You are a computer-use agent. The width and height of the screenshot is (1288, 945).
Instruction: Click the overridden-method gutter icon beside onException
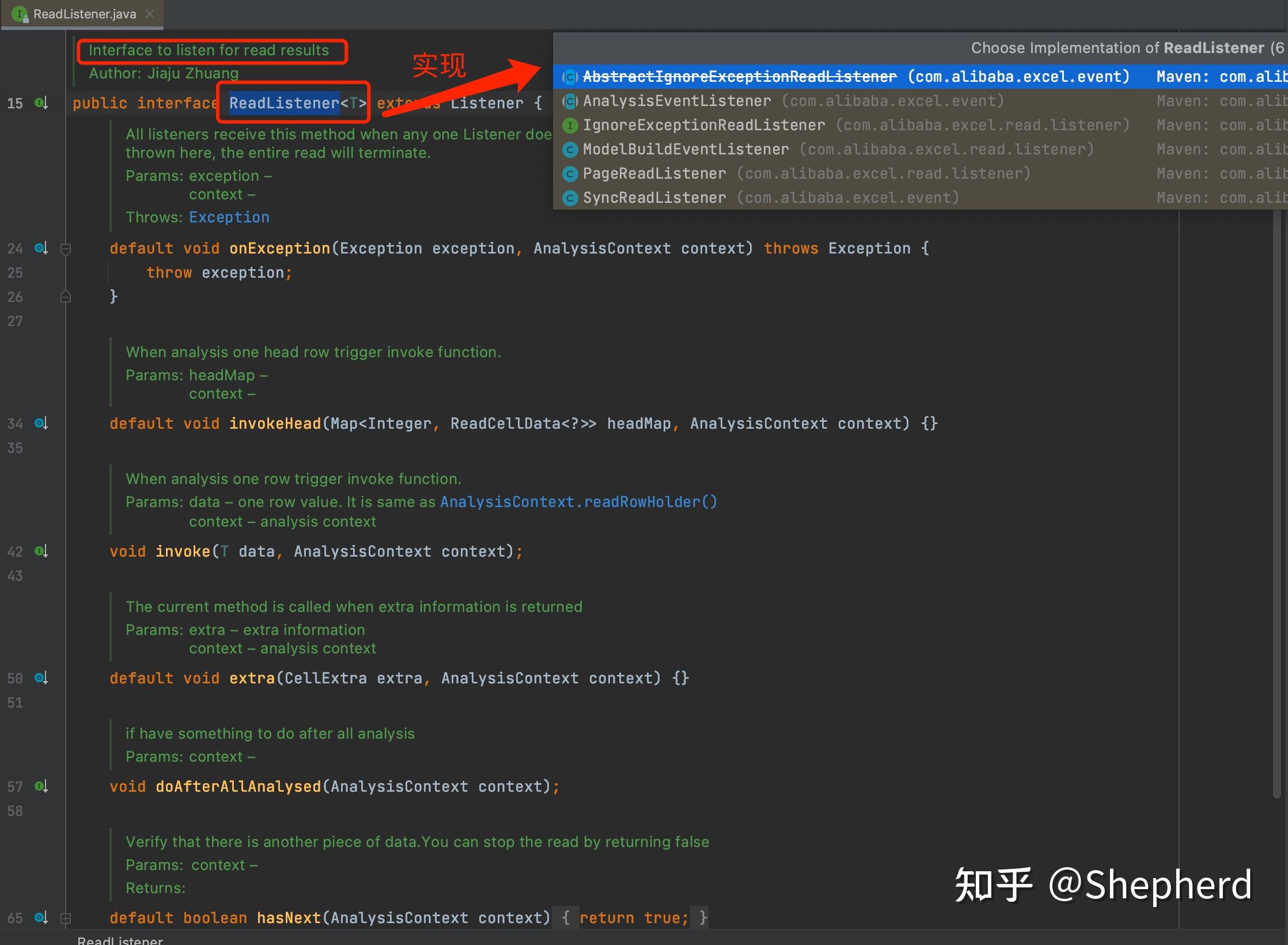point(41,248)
